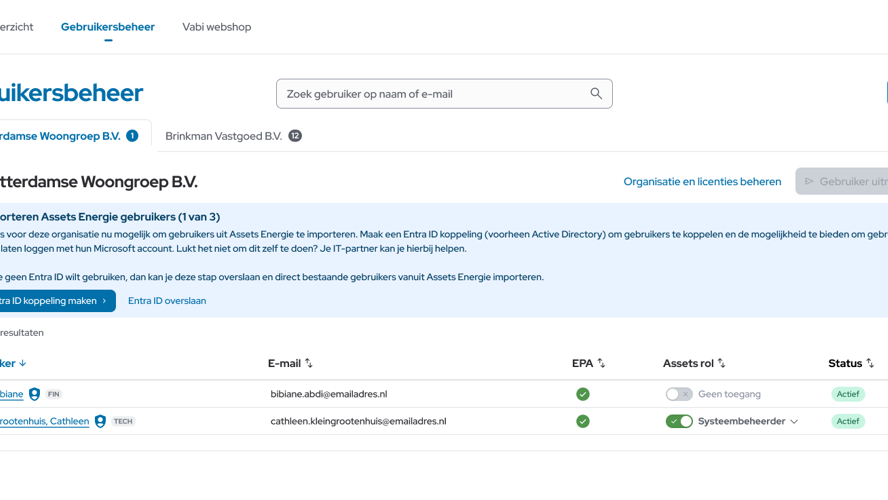The image size is (888, 500).
Task: Open Organisatie en licenties beheren link
Action: (x=702, y=182)
